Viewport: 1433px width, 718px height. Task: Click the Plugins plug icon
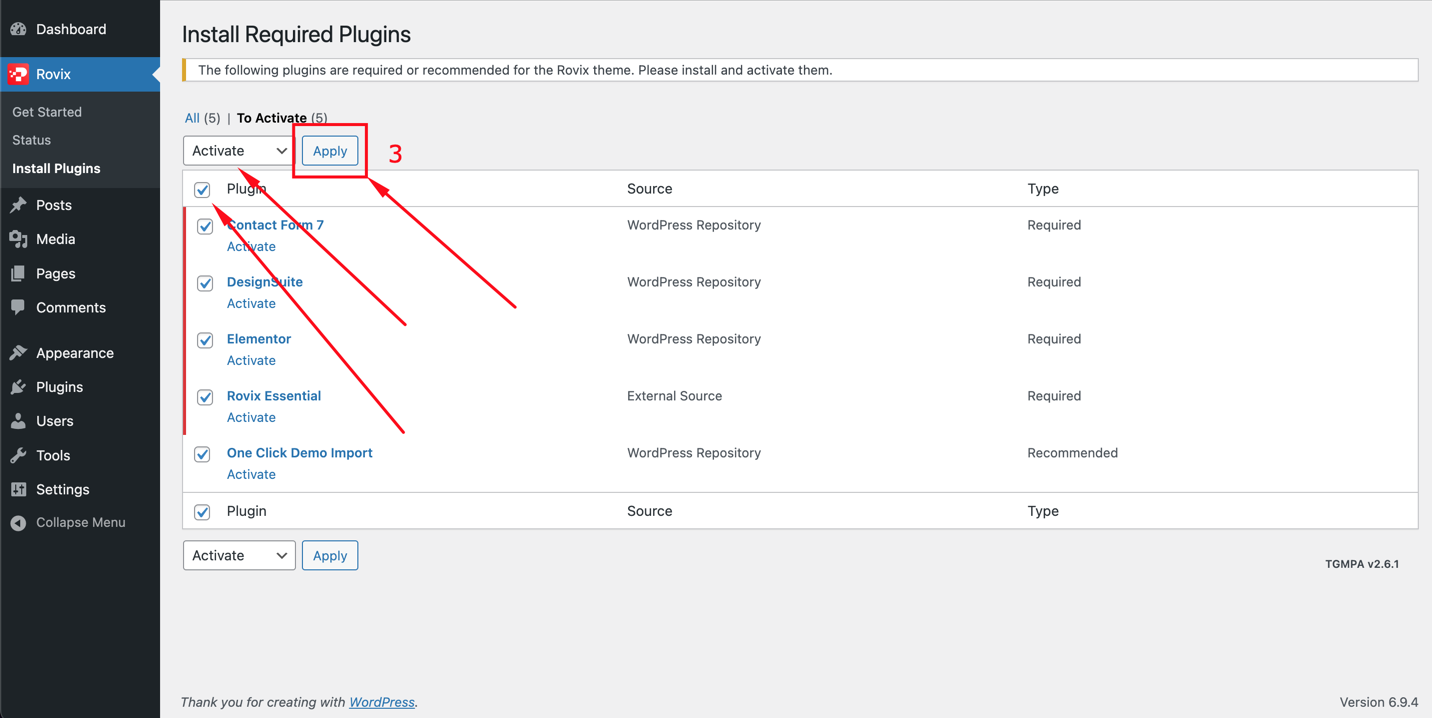[18, 387]
